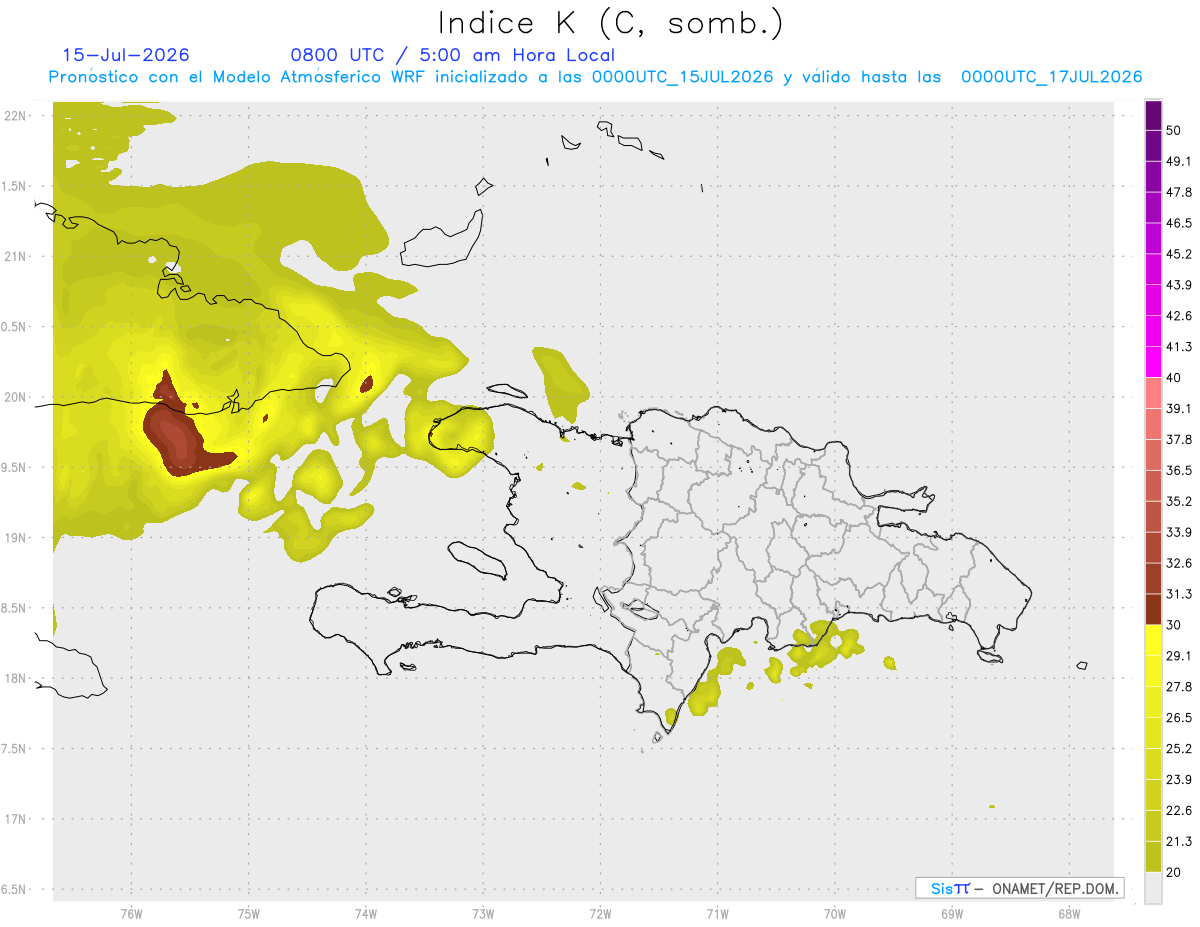Viewport: 1200px width, 927px height.
Task: Click the colorbar label "42.6"
Action: pyautogui.click(x=1180, y=316)
